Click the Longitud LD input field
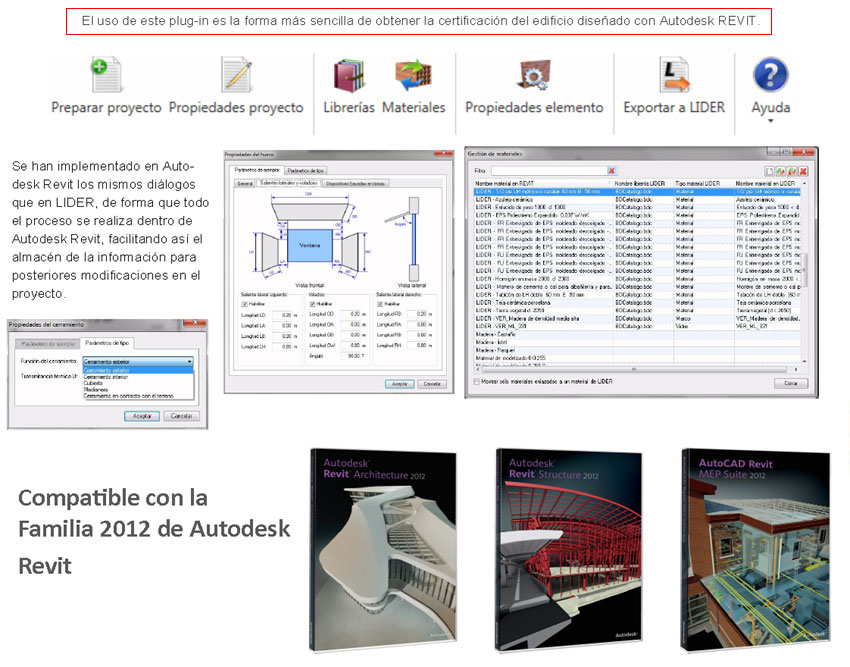This screenshot has width=850, height=667. tap(283, 315)
